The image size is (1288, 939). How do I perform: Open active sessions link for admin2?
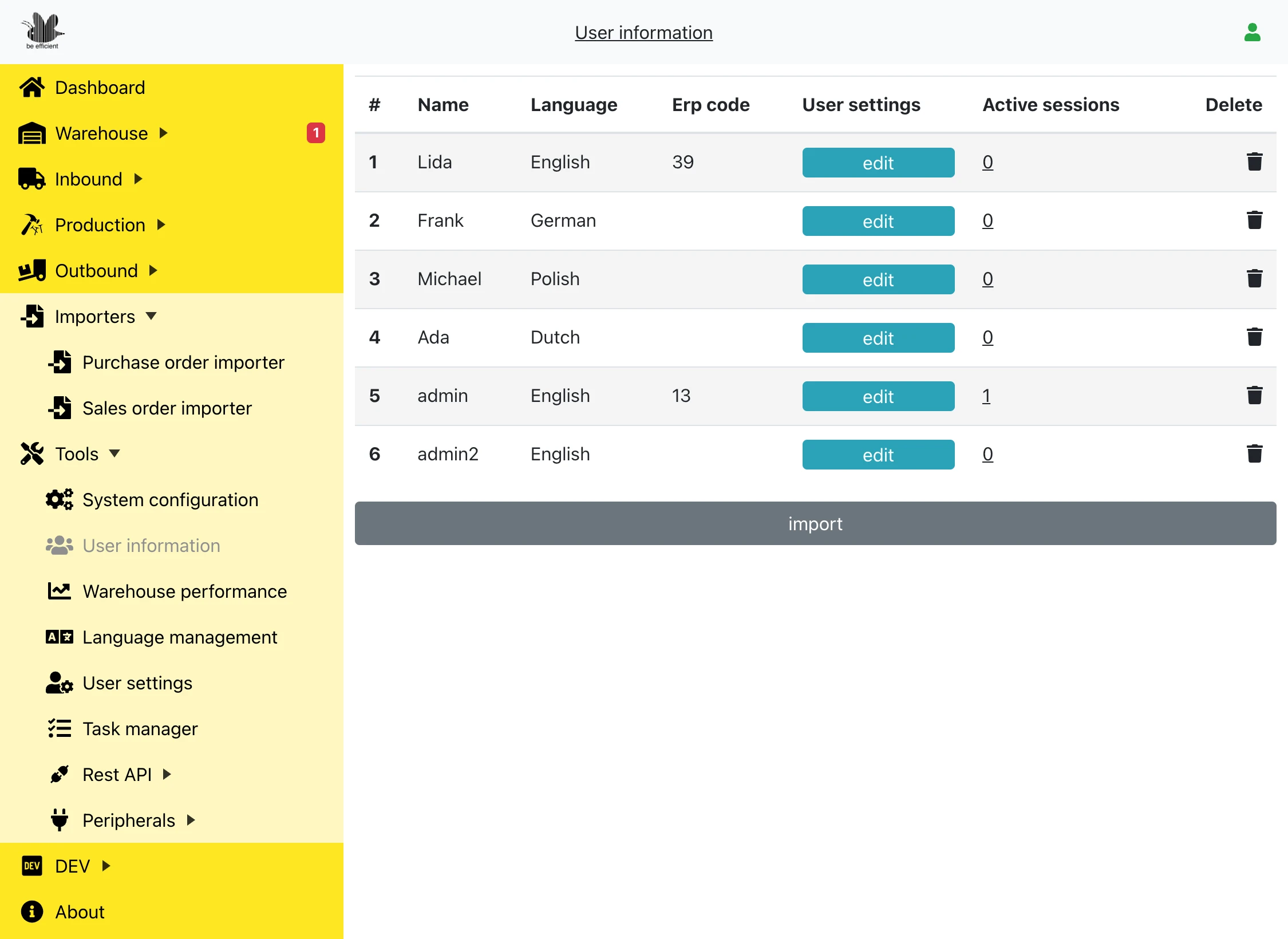tap(987, 454)
